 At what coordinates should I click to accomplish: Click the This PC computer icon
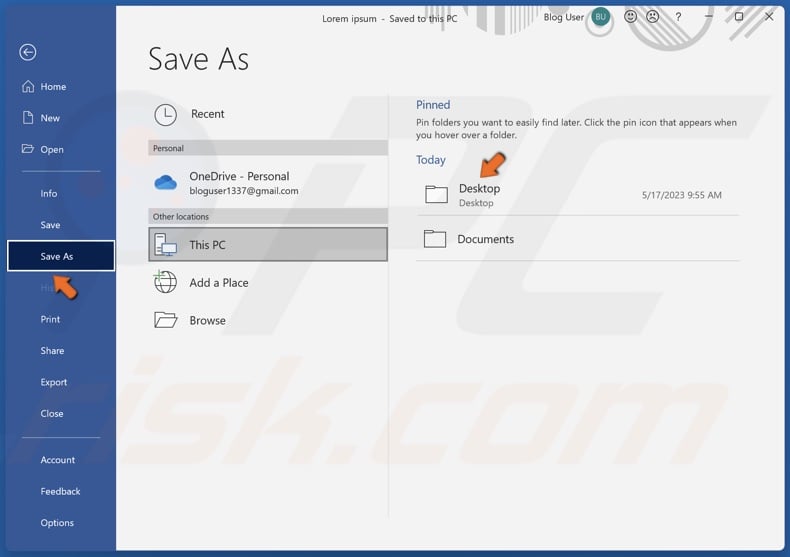click(165, 244)
